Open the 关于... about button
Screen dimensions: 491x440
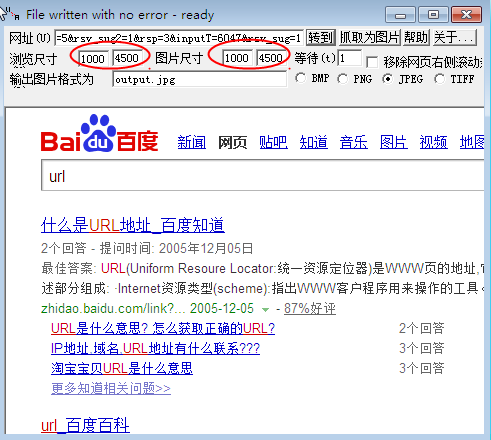(454, 38)
